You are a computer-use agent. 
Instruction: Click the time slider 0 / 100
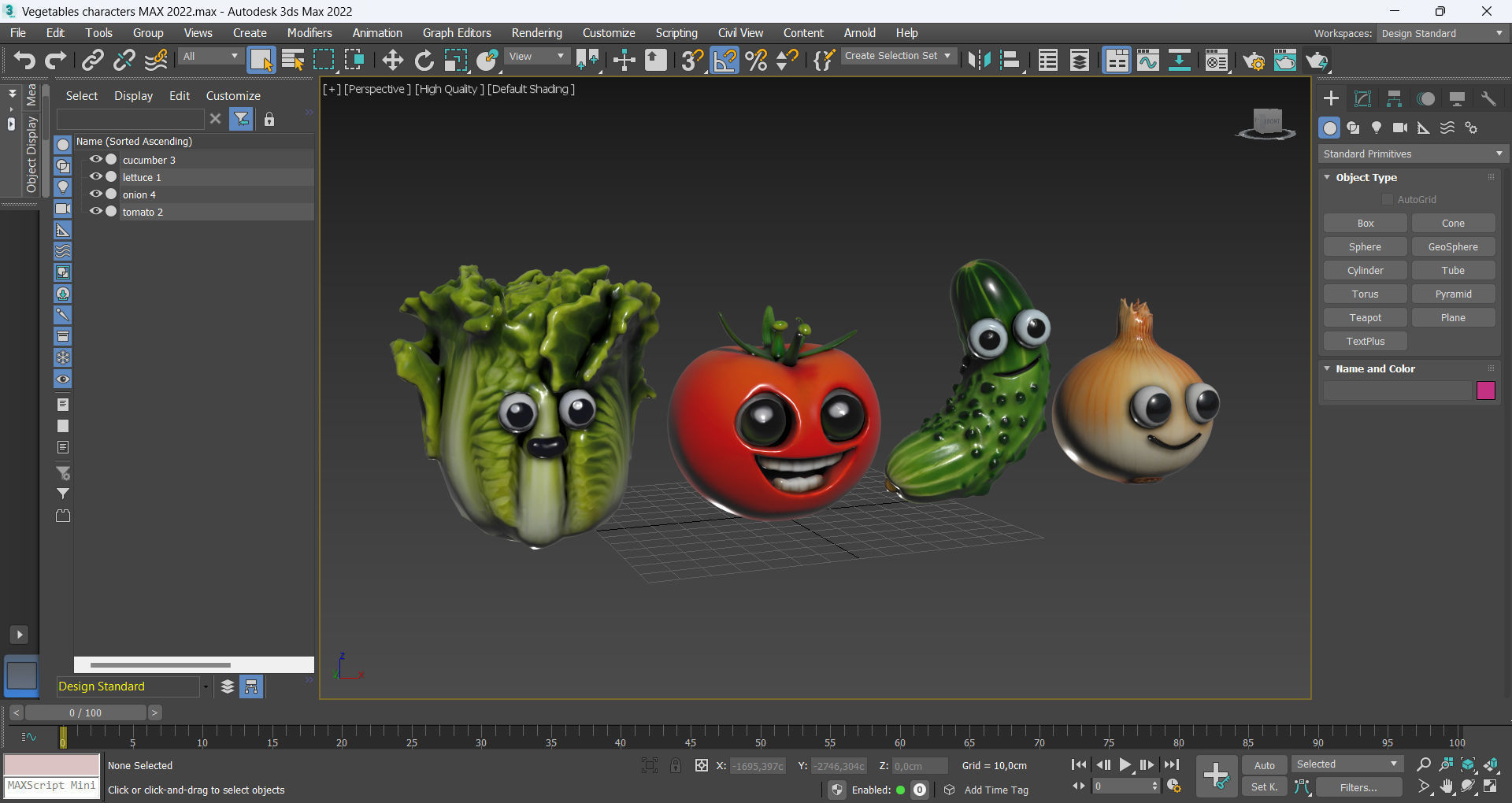pos(85,712)
